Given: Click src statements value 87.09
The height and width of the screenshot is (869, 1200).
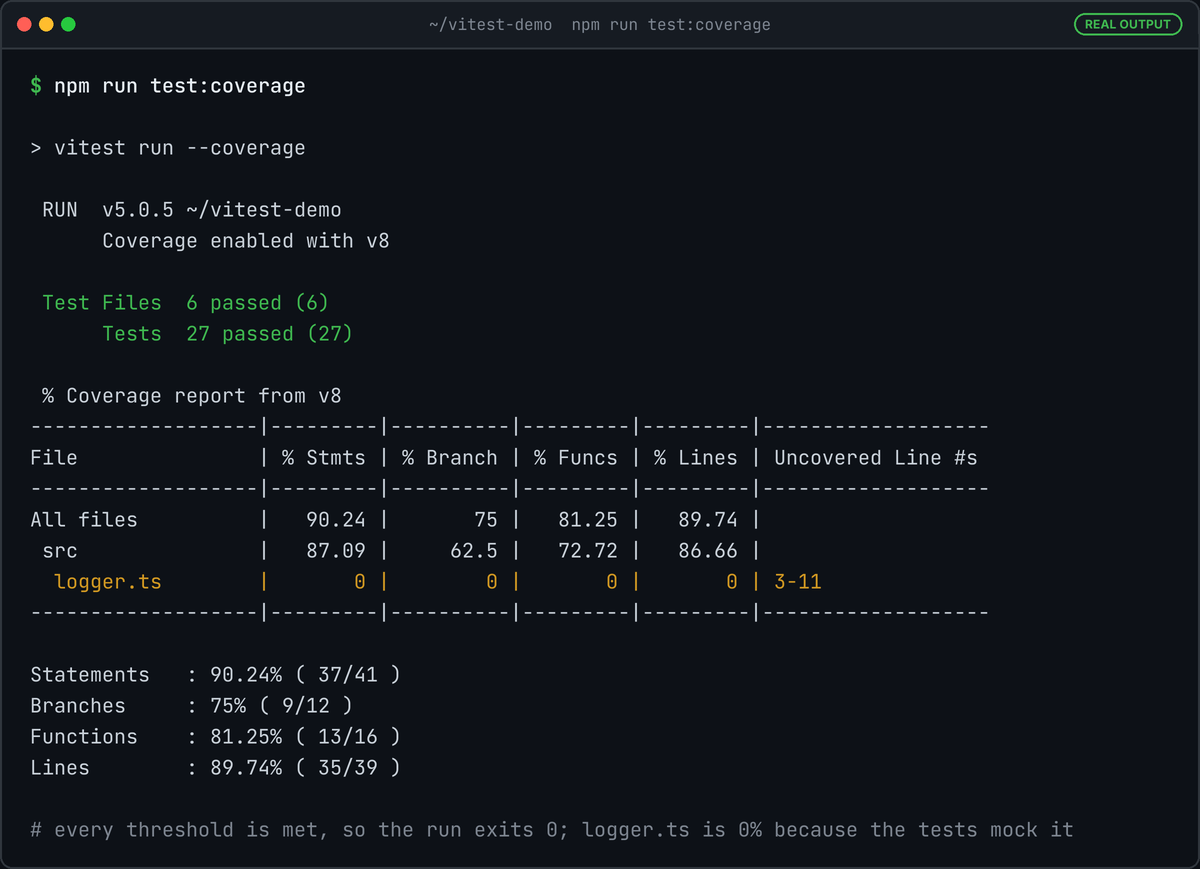Looking at the screenshot, I should pos(335,551).
